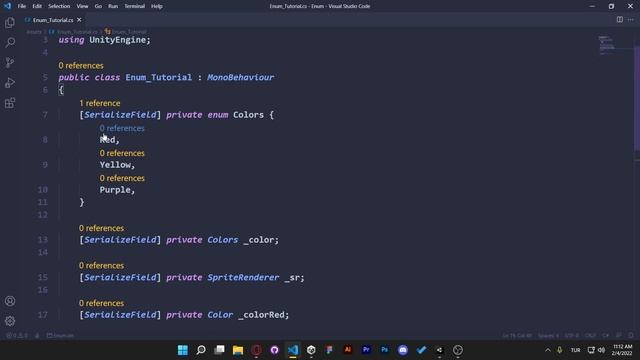Open the Edit menu
Viewport: 640px width, 360px height.
(37, 6)
